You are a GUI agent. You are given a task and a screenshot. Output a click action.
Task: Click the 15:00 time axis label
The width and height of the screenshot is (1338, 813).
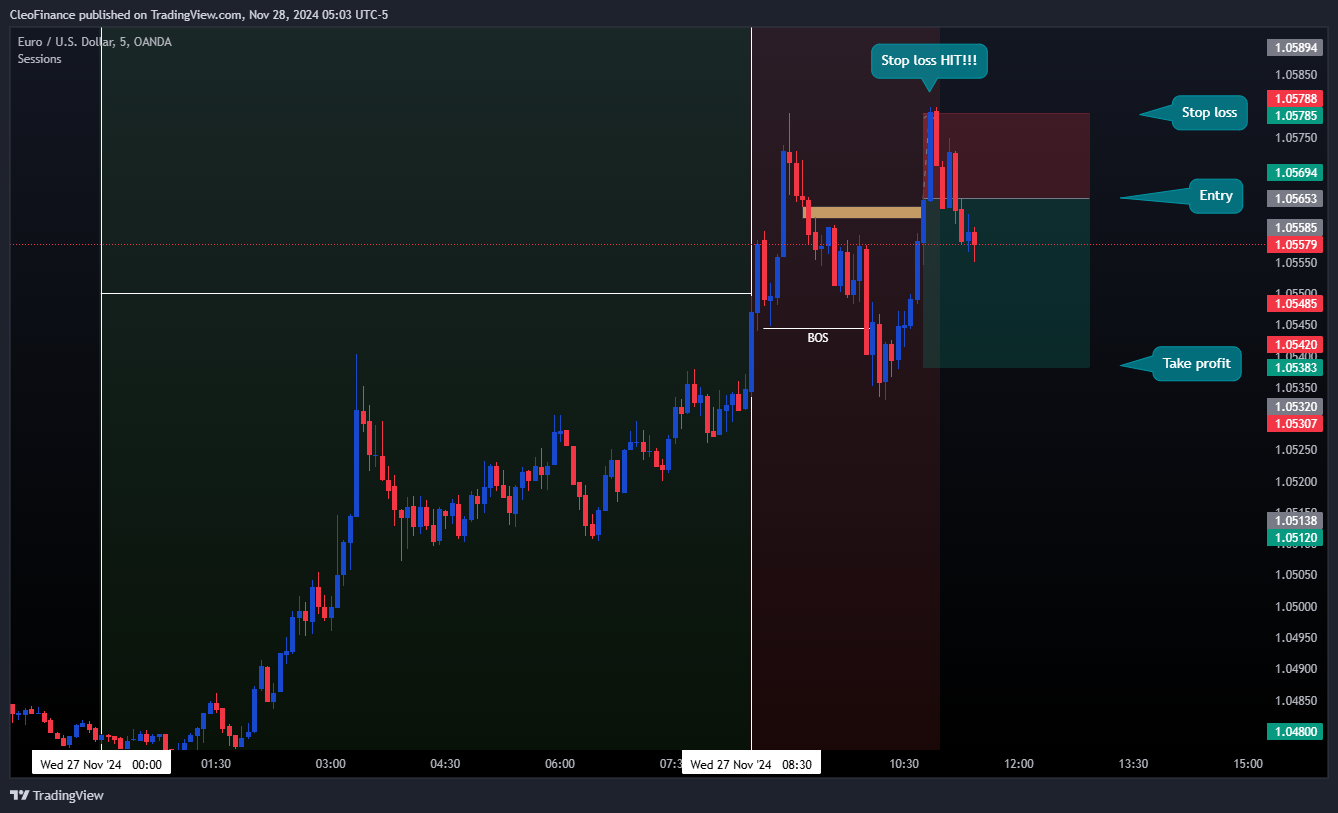click(1248, 764)
